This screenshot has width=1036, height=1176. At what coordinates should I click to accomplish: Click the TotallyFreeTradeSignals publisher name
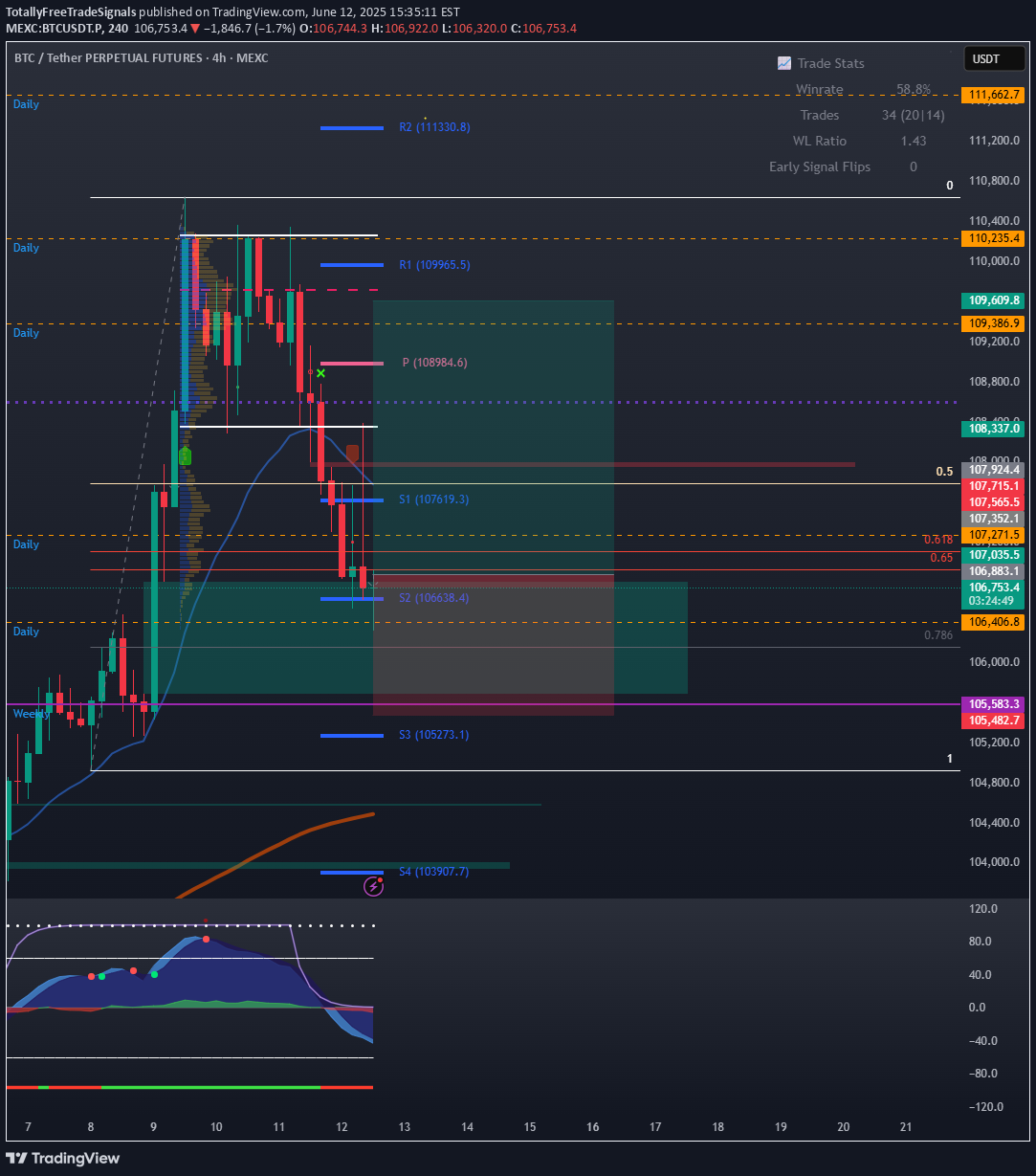point(71,13)
